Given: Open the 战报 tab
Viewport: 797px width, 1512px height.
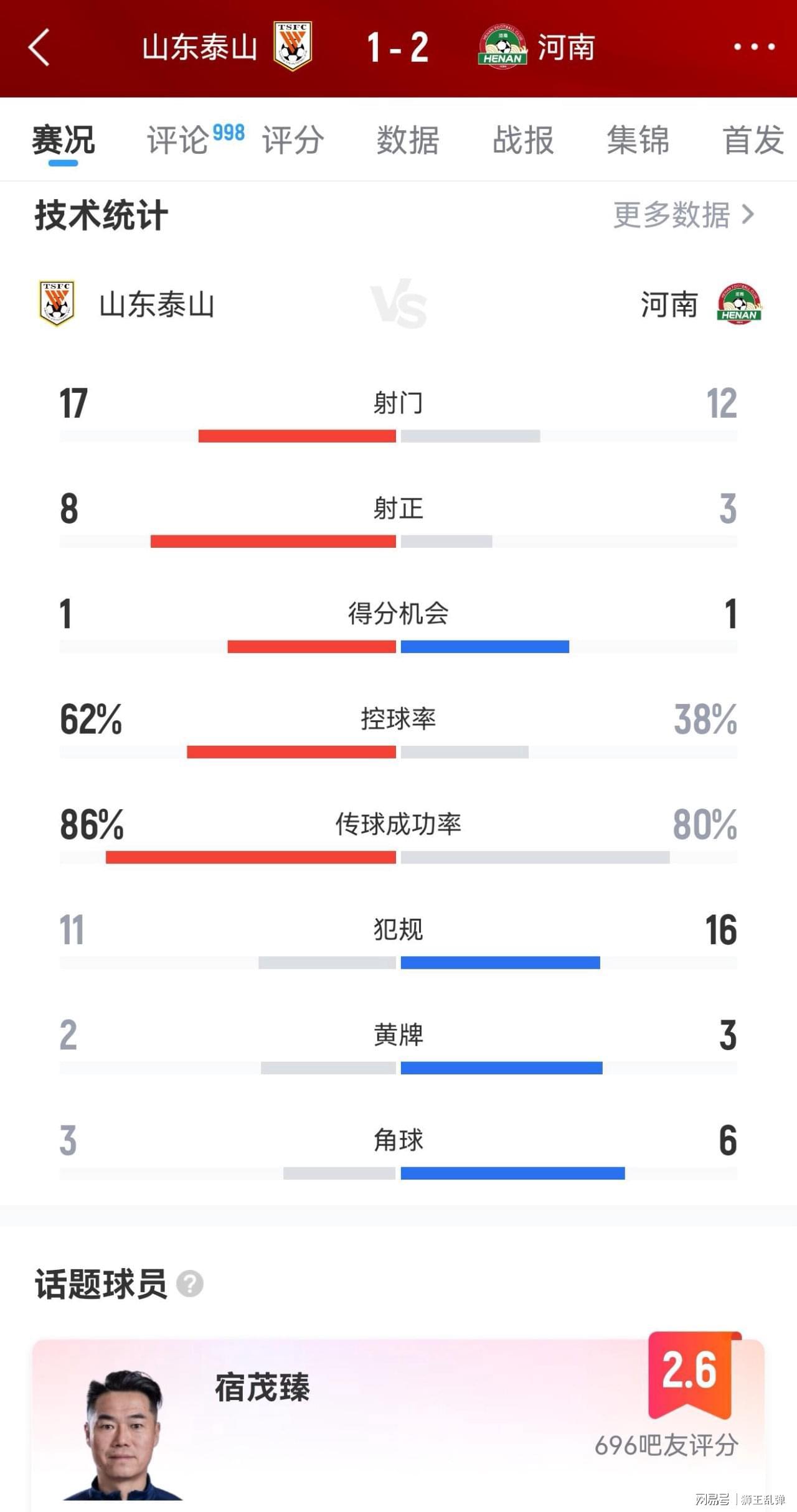Looking at the screenshot, I should [523, 139].
